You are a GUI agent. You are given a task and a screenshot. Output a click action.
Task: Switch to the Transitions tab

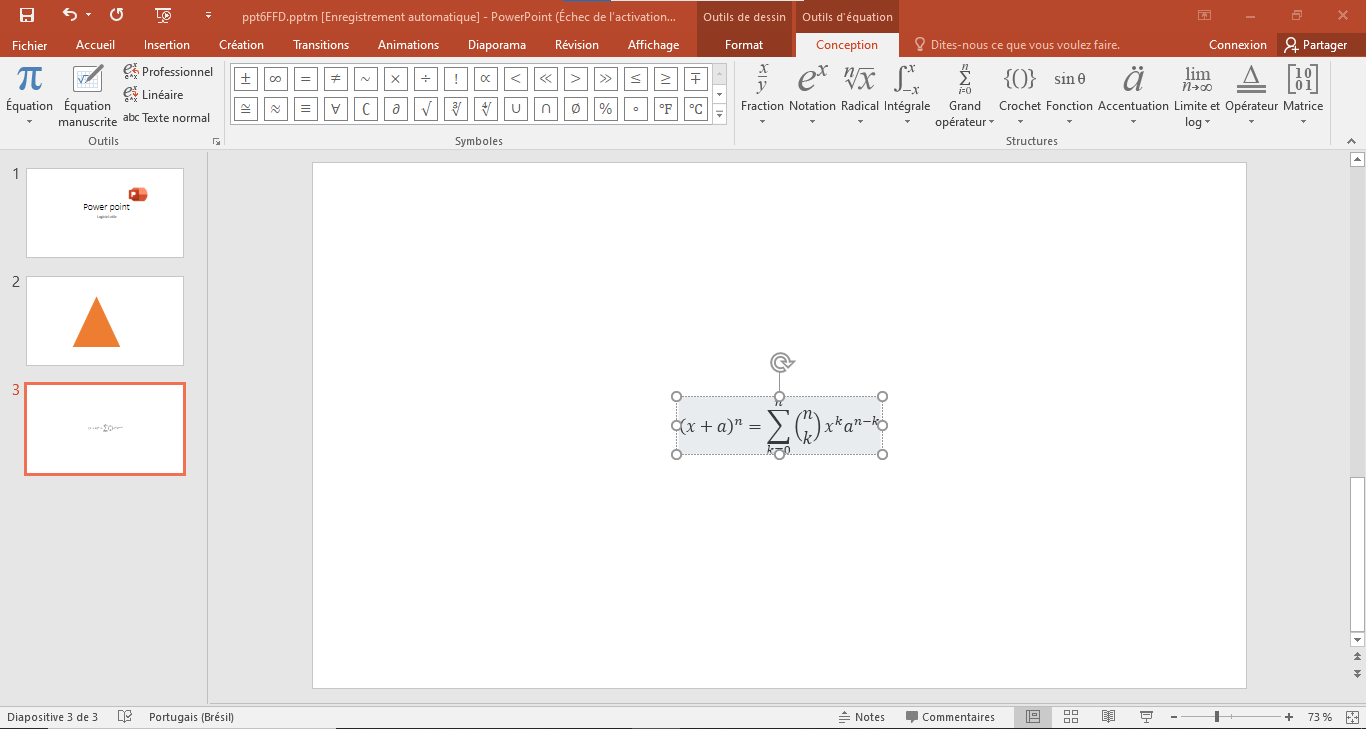(x=321, y=45)
